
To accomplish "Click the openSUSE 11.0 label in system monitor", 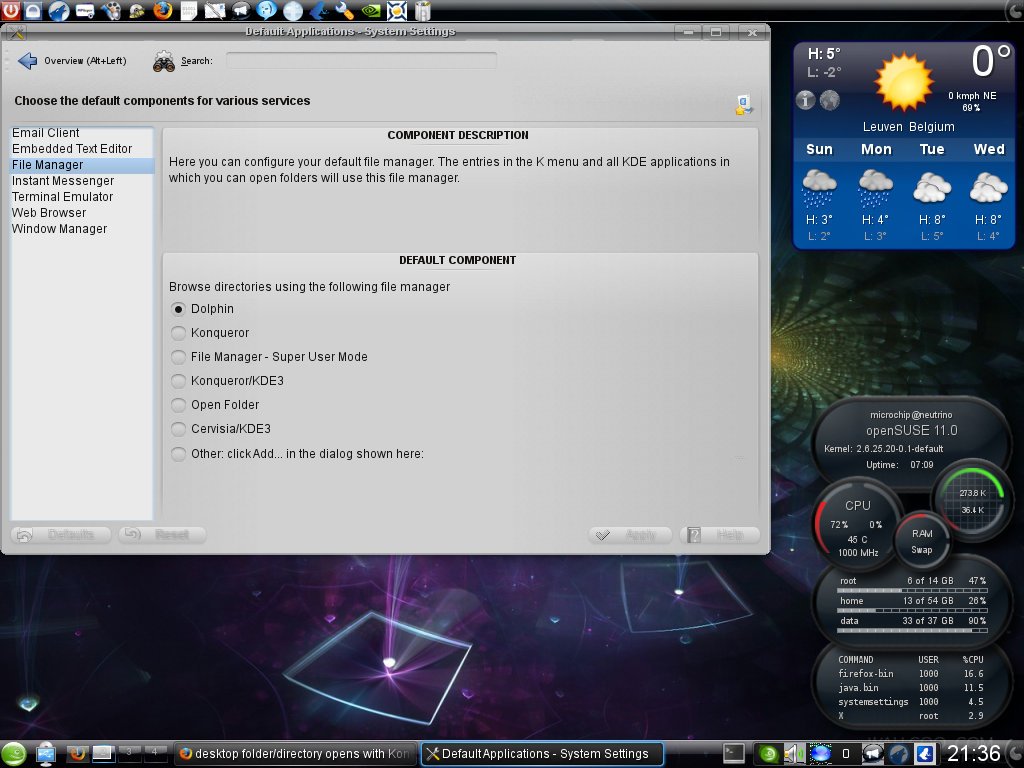I will pyautogui.click(x=911, y=430).
